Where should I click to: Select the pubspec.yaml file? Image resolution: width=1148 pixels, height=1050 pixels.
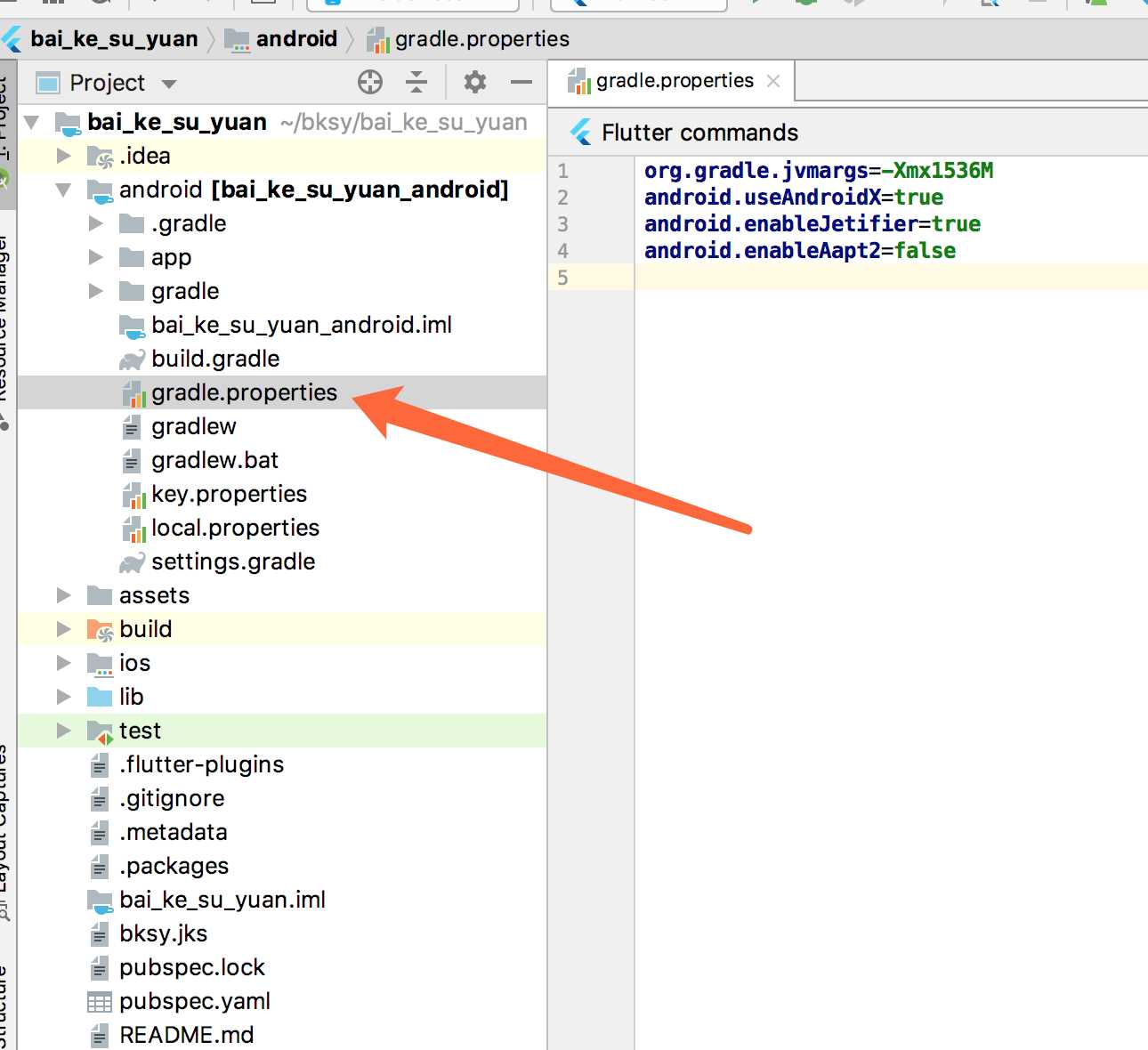tap(195, 1001)
